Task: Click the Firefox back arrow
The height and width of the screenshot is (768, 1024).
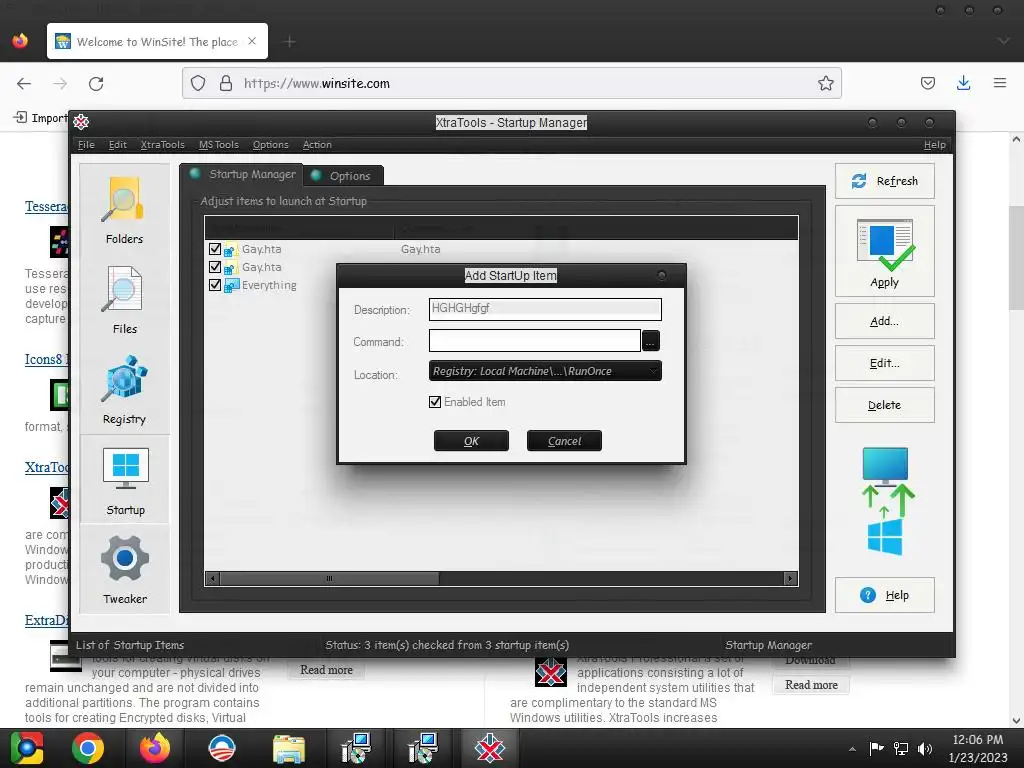Action: click(24, 84)
